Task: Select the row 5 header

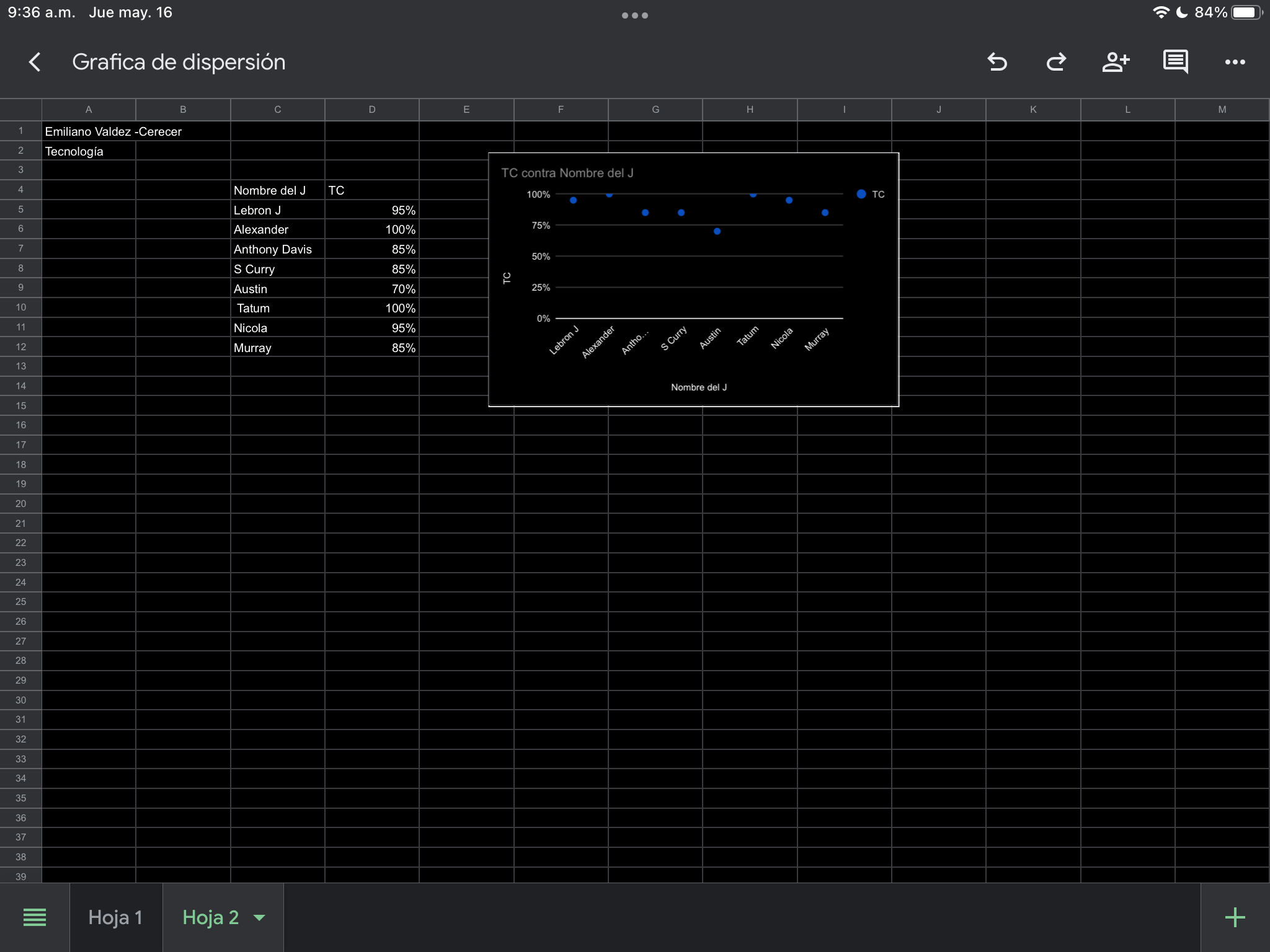Action: click(20, 209)
